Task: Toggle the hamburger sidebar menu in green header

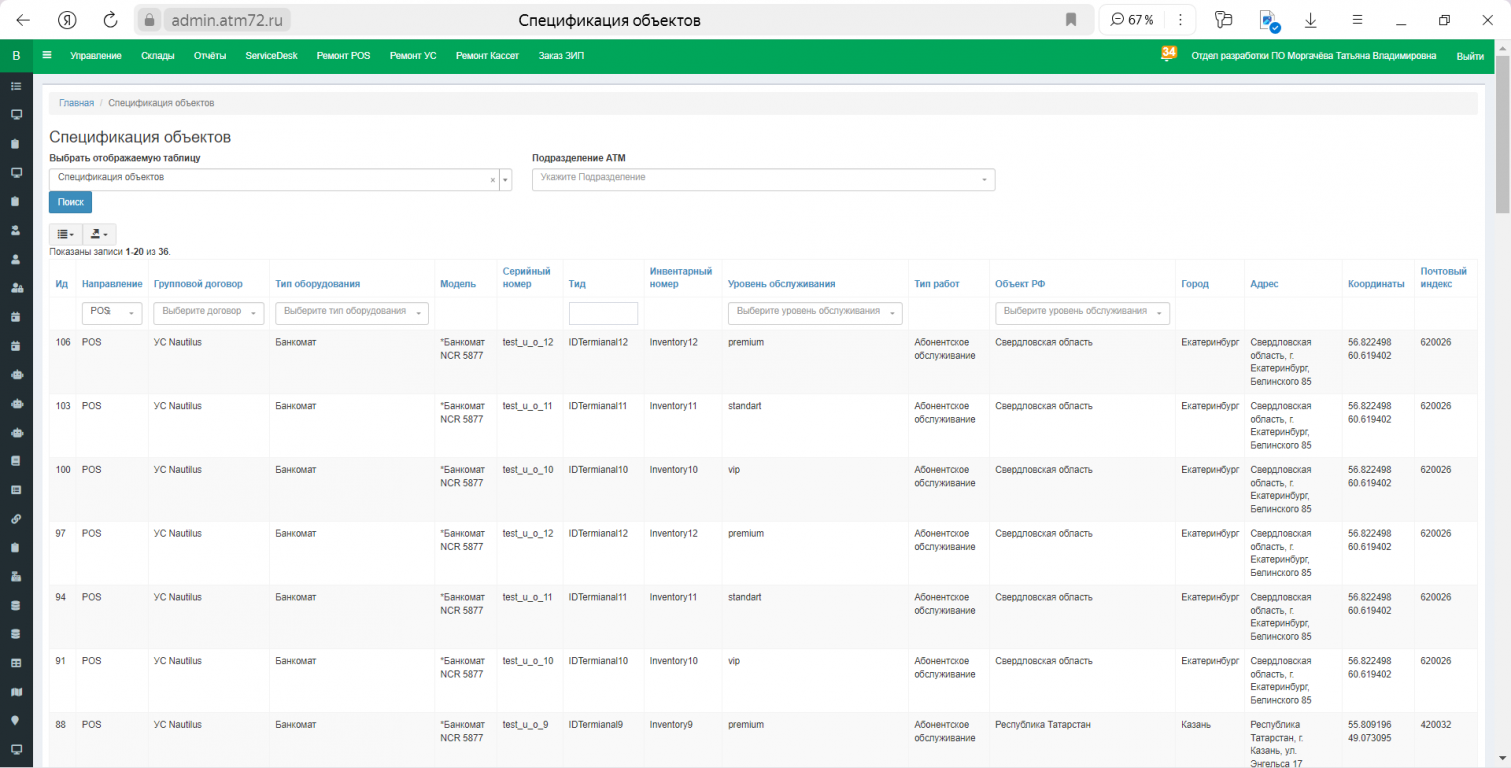Action: [x=47, y=56]
